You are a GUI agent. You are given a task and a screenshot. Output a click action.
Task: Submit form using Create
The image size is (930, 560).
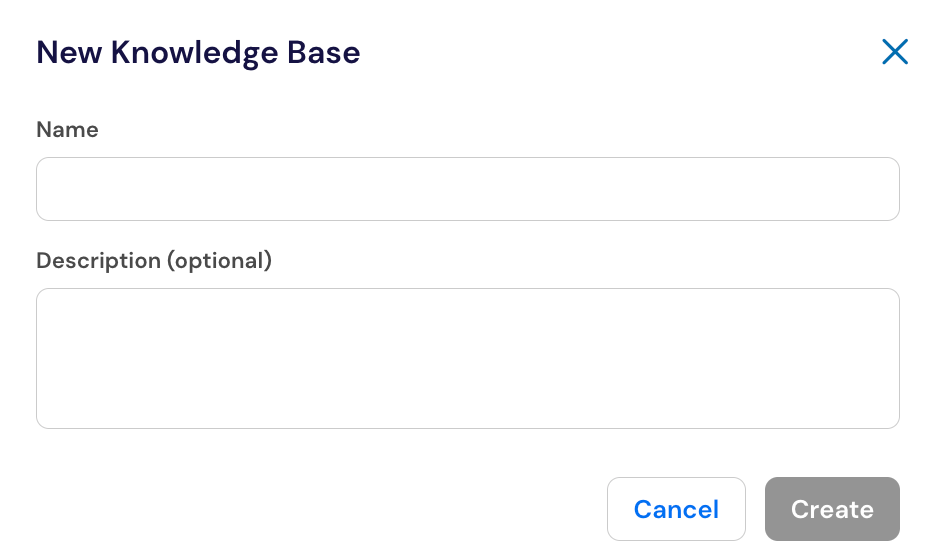click(832, 509)
